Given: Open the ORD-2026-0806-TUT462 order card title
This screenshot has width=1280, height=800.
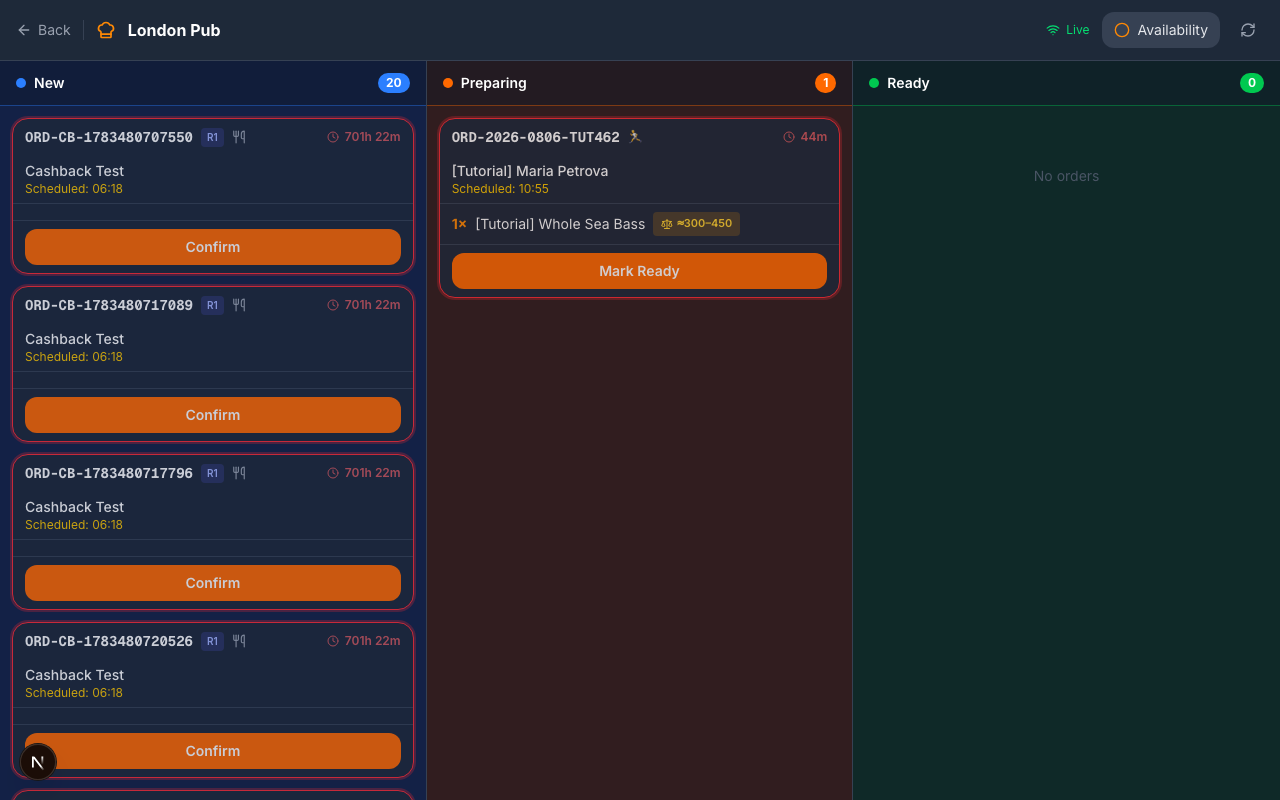Looking at the screenshot, I should (536, 137).
